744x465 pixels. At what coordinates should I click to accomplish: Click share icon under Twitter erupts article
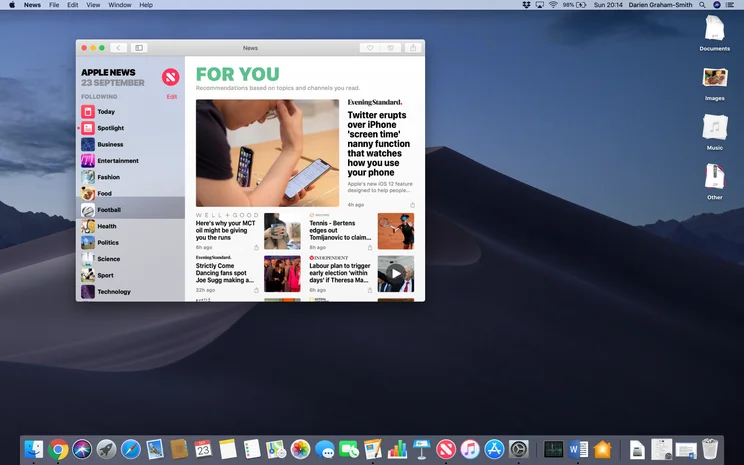tap(412, 205)
